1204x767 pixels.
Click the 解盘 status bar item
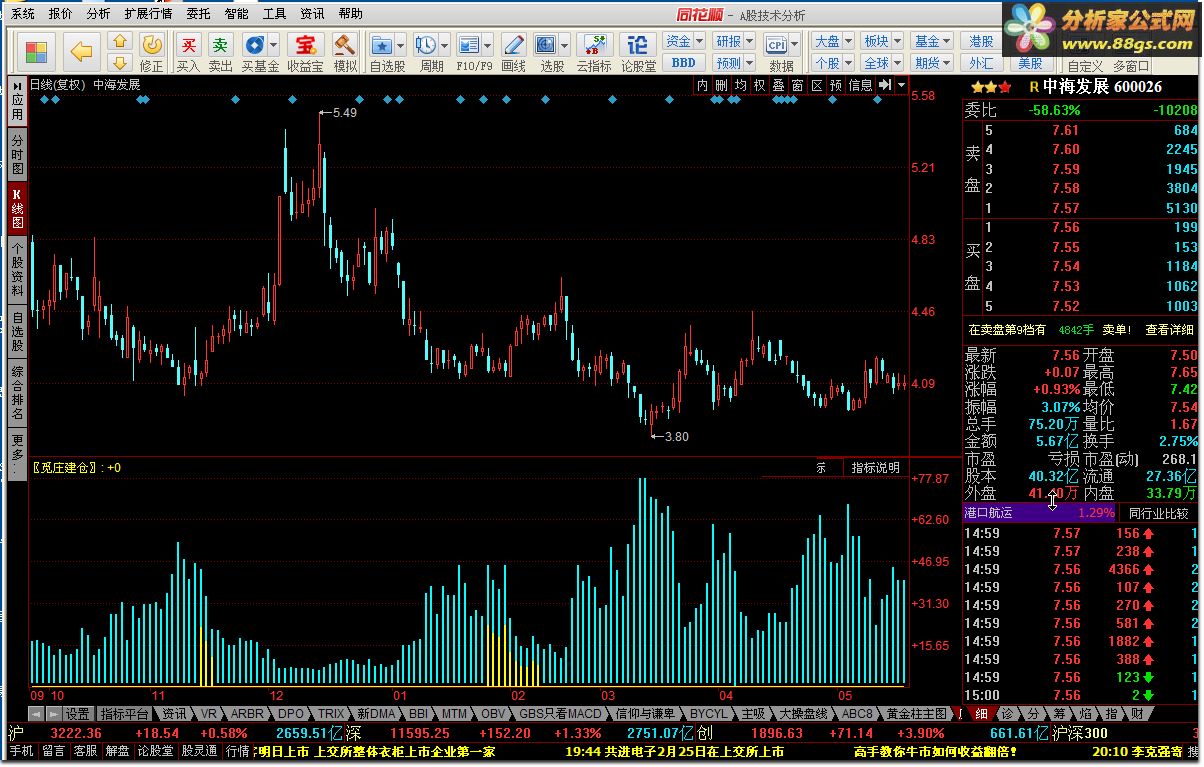pyautogui.click(x=117, y=751)
